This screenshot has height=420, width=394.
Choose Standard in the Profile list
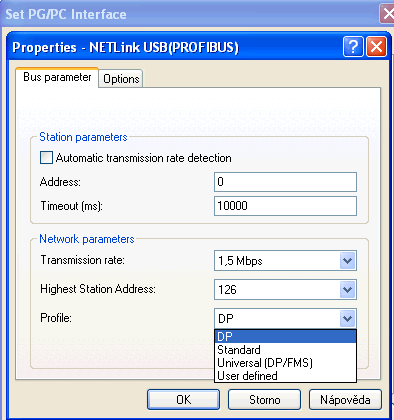pos(285,350)
